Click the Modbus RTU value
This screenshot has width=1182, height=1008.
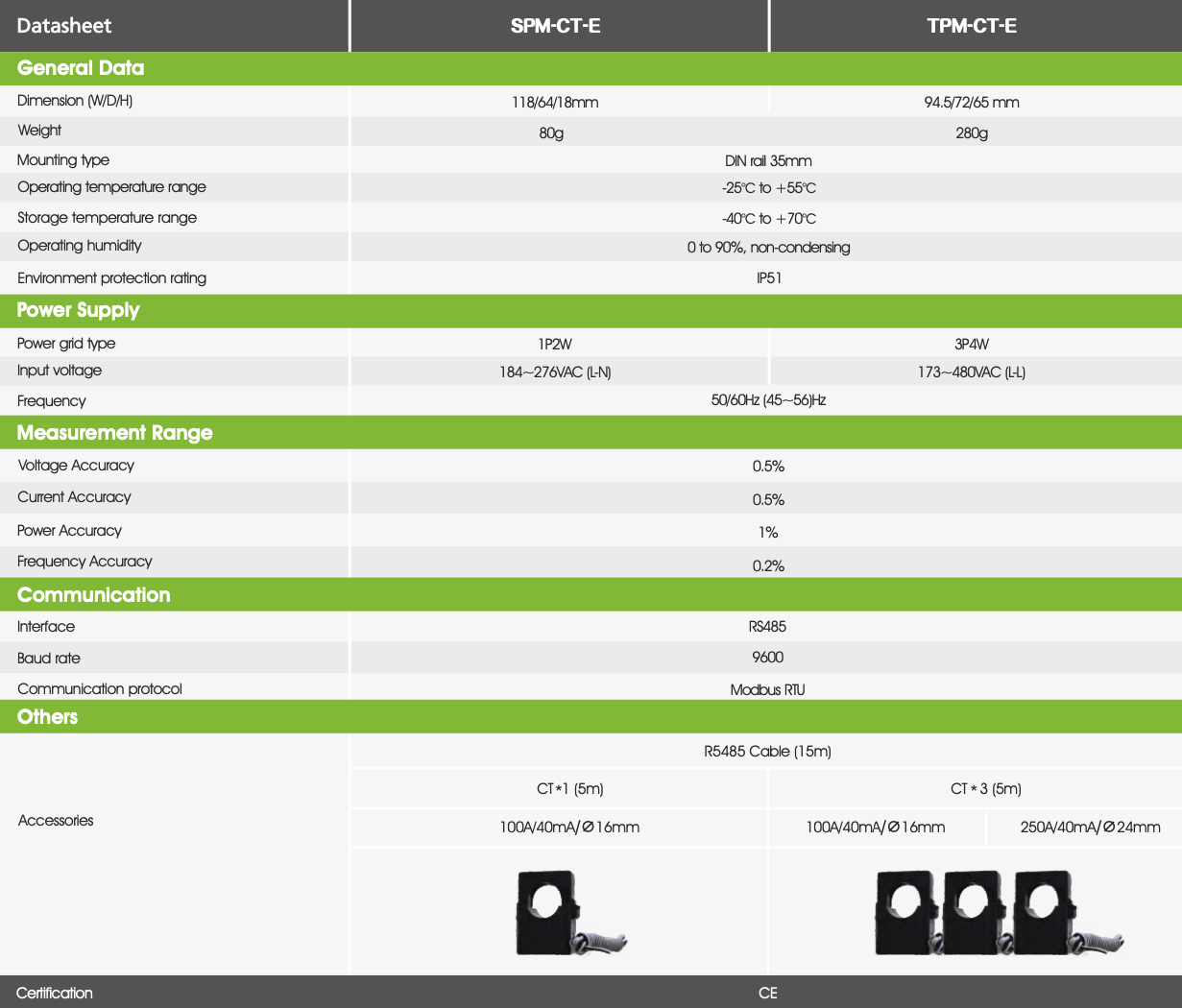pos(768,690)
